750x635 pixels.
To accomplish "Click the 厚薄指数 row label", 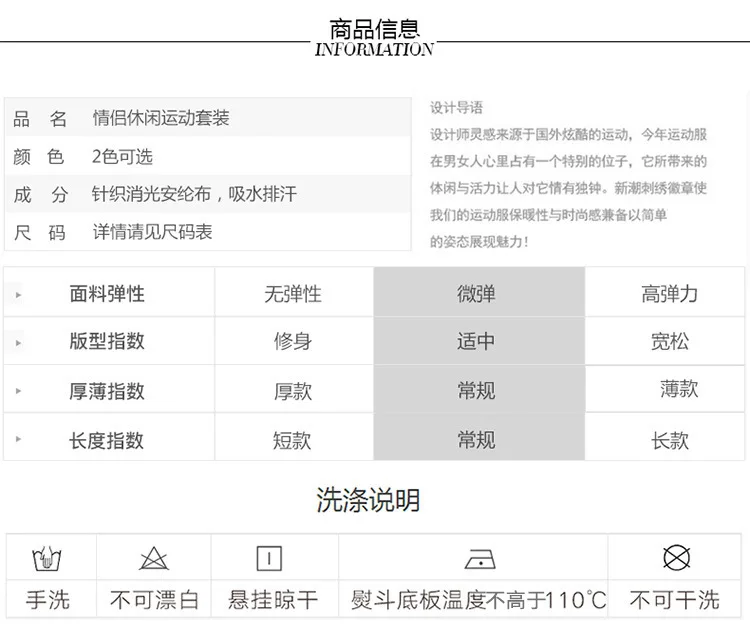I will coord(107,391).
